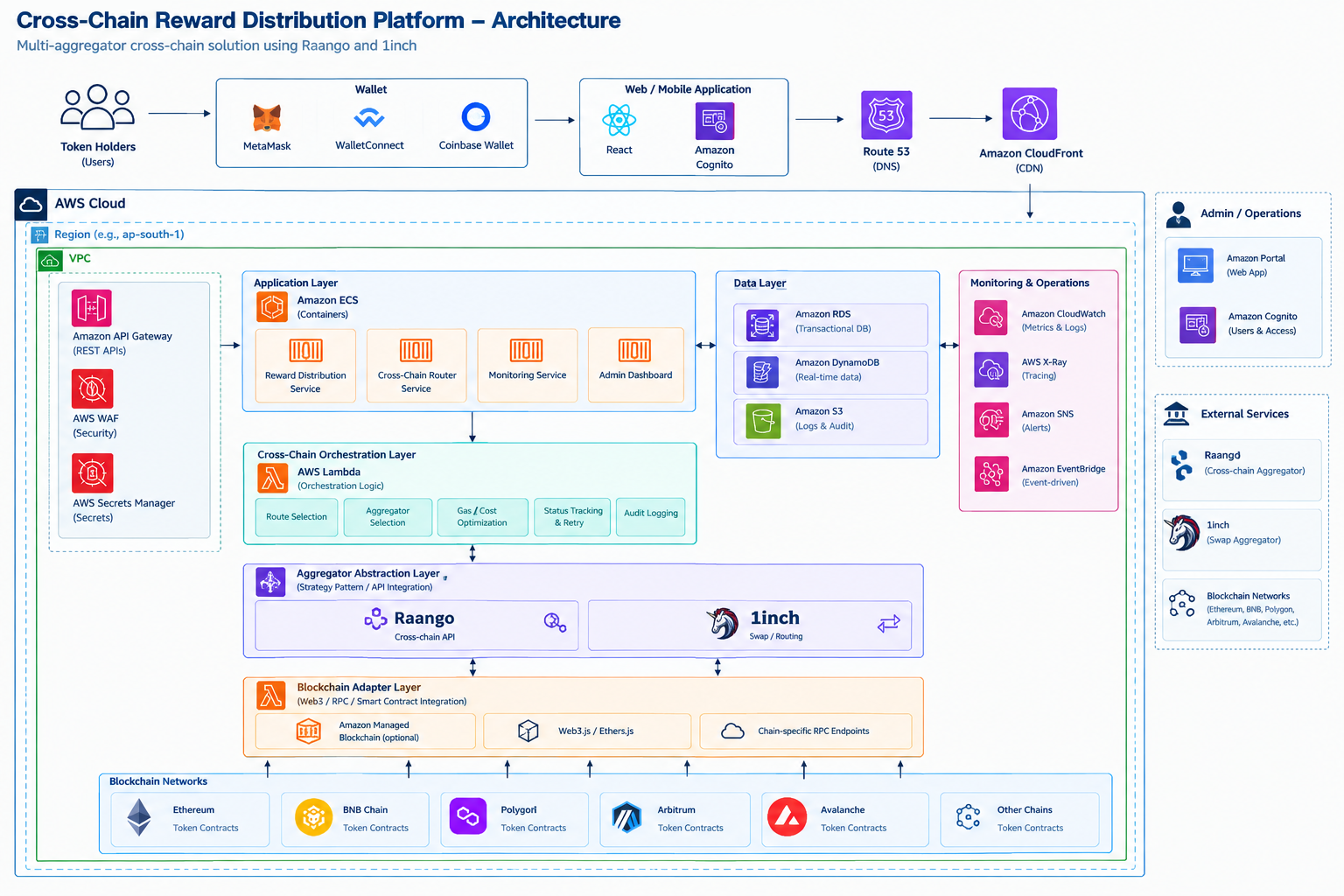The width and height of the screenshot is (1344, 896).
Task: Select the Amazon DynamoDB icon
Action: (x=763, y=372)
